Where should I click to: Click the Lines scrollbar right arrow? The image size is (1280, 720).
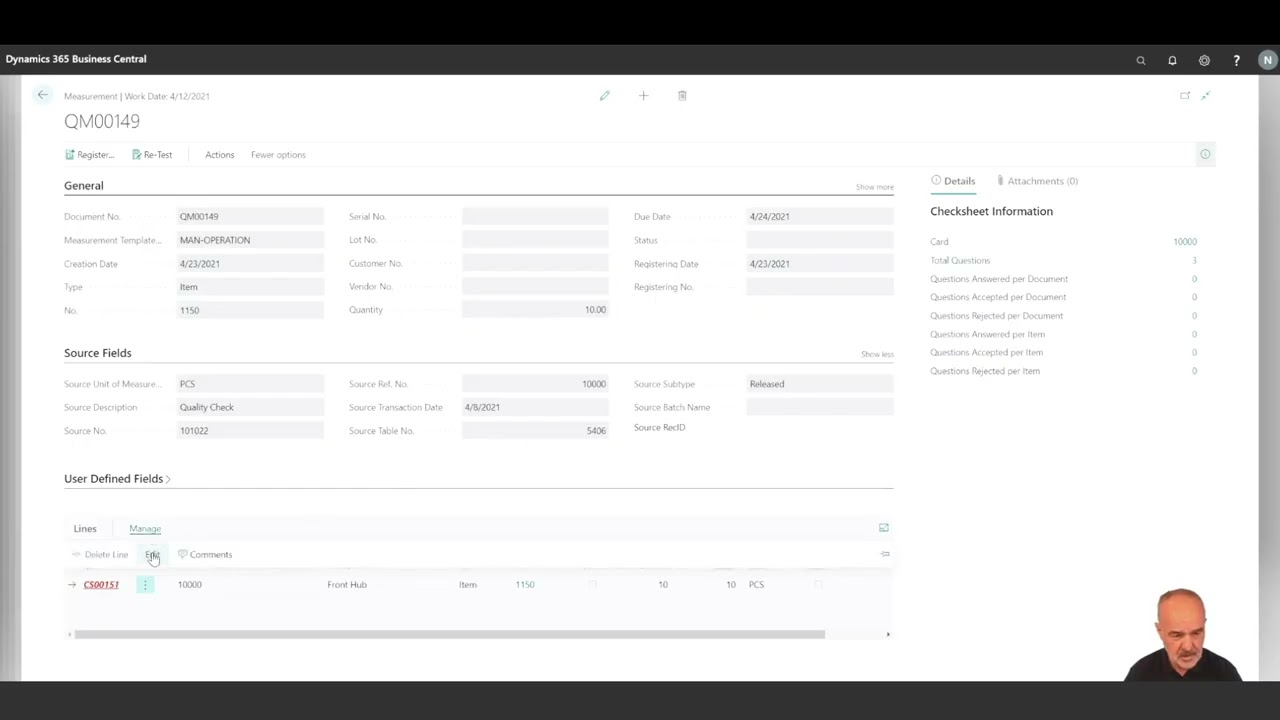[x=888, y=634]
